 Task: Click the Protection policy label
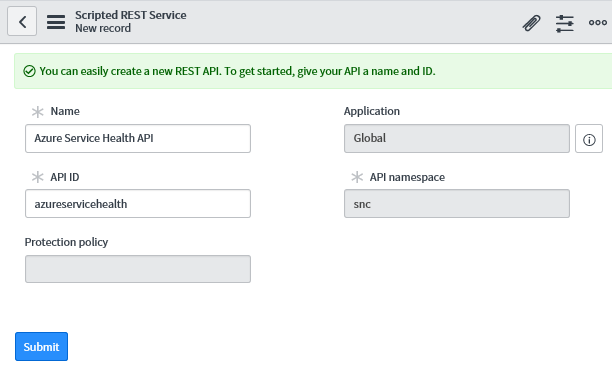point(66,242)
